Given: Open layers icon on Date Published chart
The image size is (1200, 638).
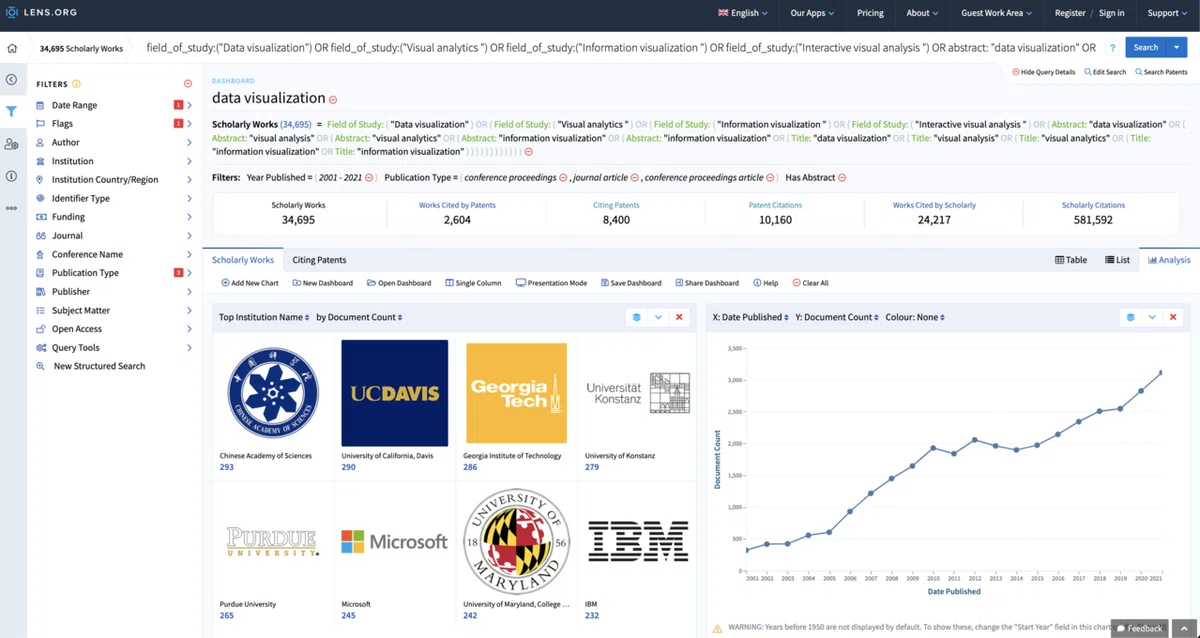Looking at the screenshot, I should click(x=1131, y=317).
